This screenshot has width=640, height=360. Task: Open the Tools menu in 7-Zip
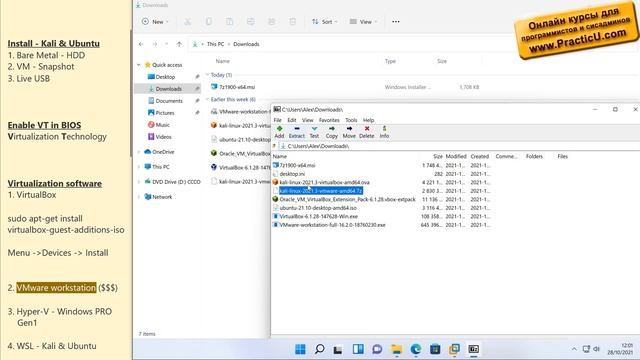(351, 120)
